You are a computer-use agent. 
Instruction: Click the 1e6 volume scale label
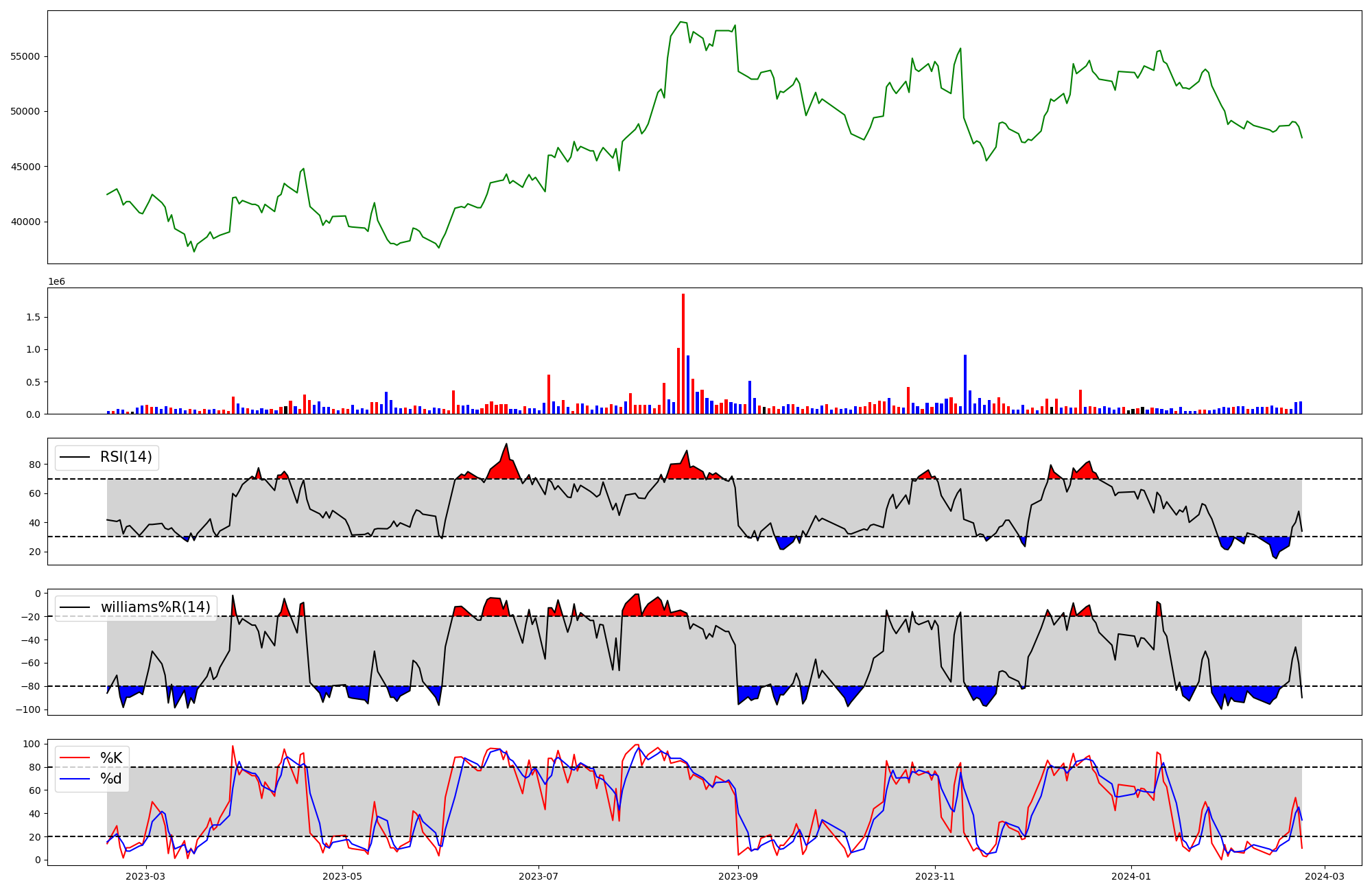(56, 282)
